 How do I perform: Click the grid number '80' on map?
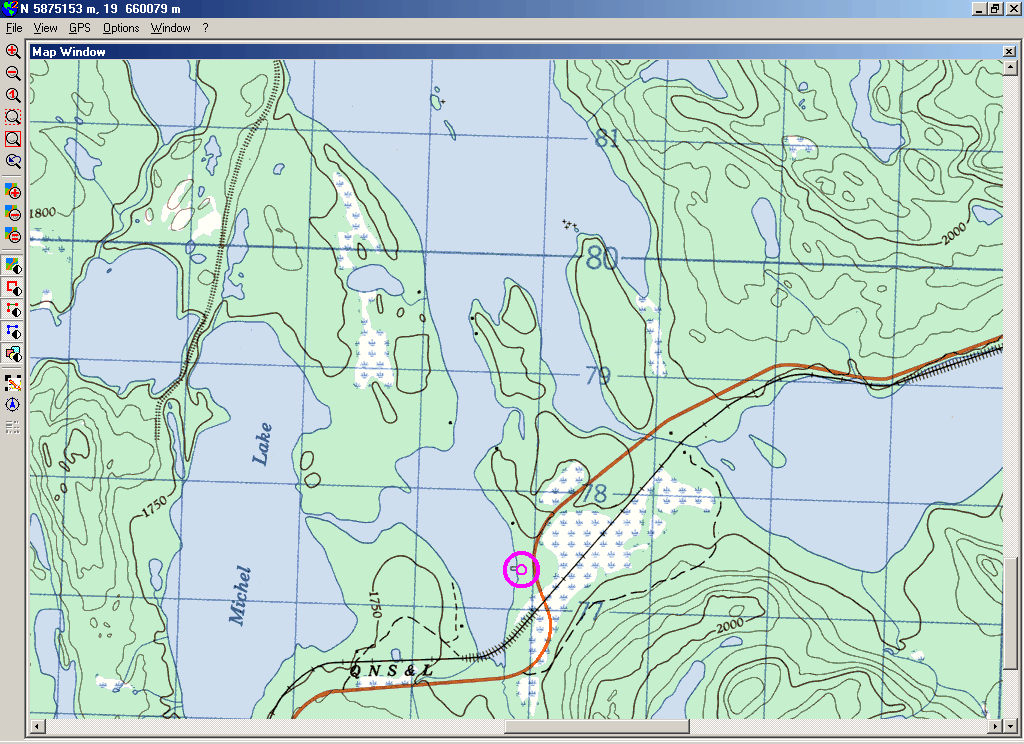(601, 256)
